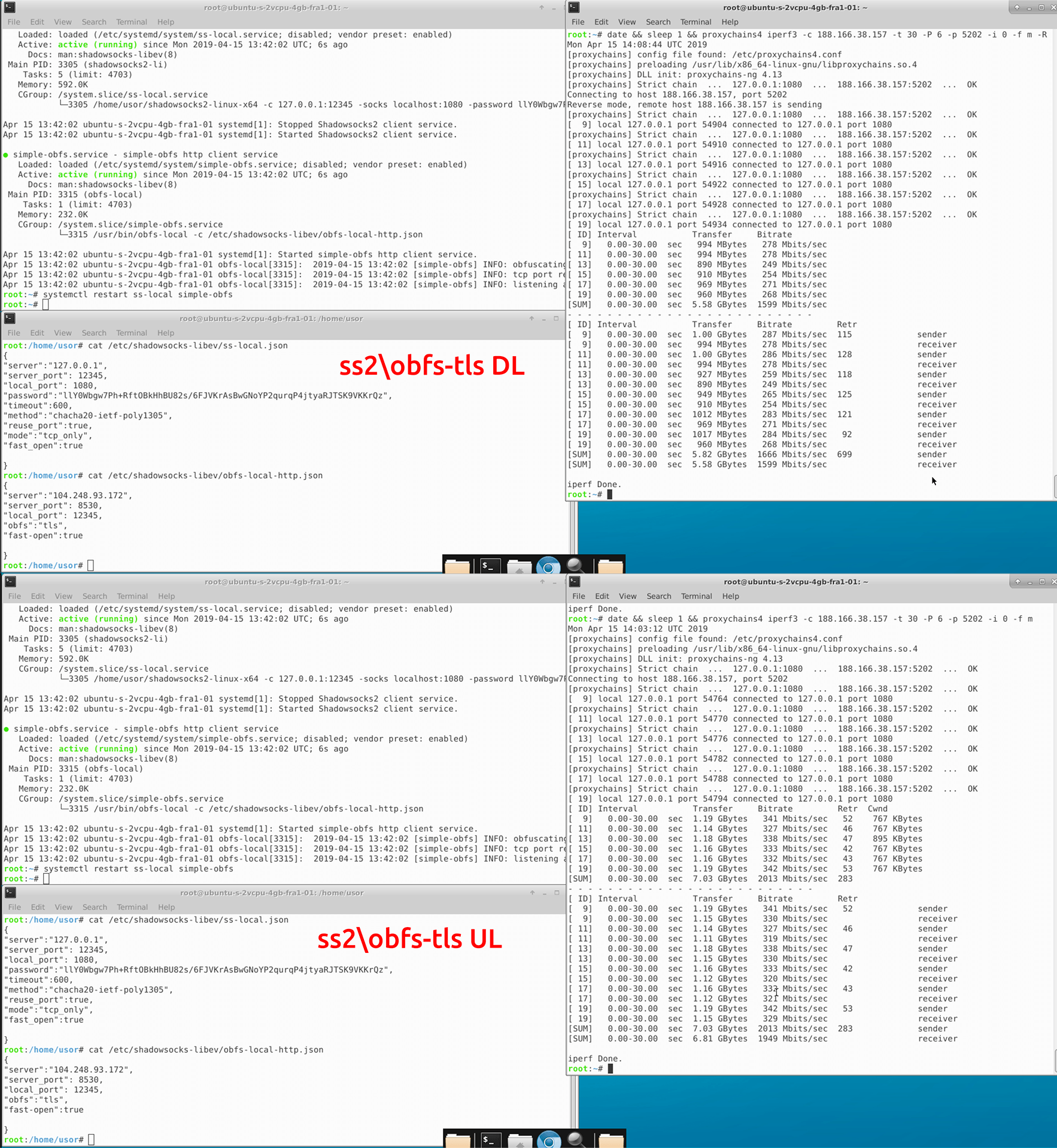Viewport: 1057px width, 1148px height.
Task: Roll up the UL /home/usor terminal window
Action: (532, 892)
